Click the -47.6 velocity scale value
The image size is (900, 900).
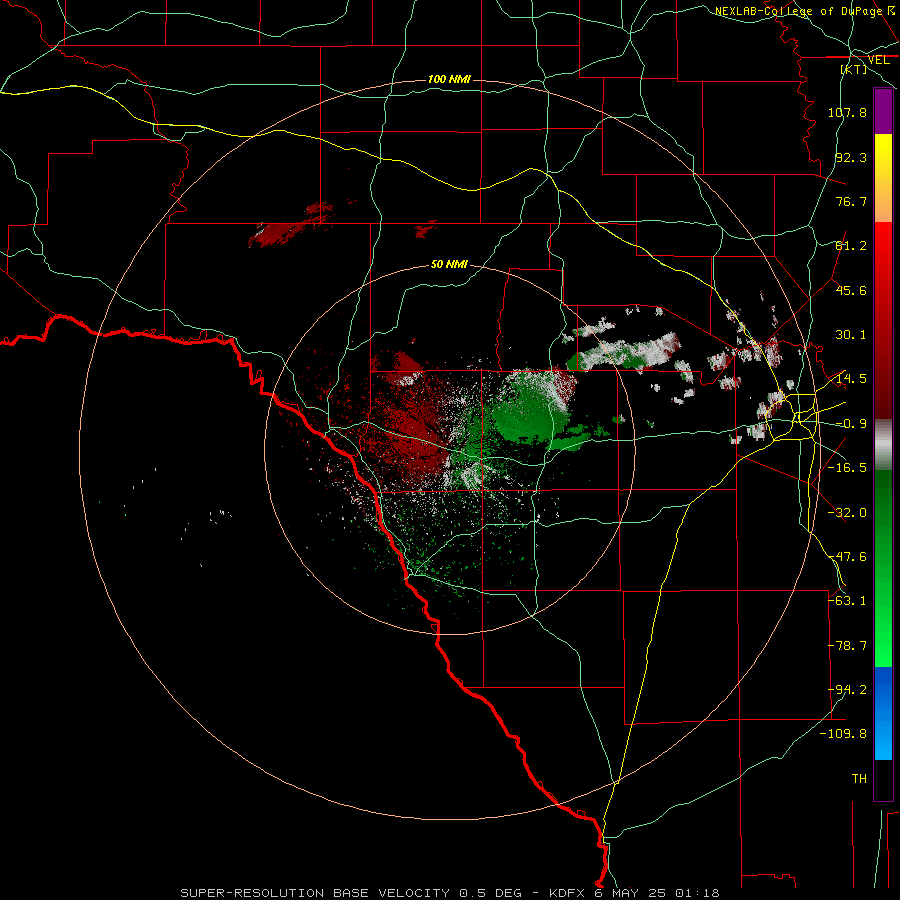(x=847, y=557)
